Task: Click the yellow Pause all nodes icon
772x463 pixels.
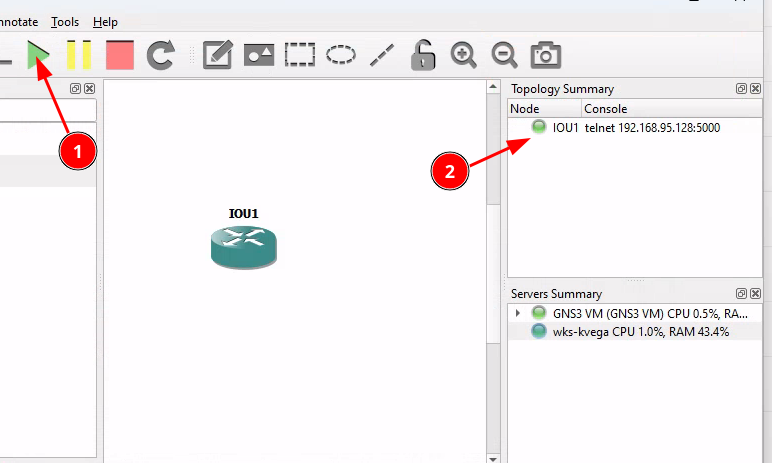Action: (x=79, y=54)
